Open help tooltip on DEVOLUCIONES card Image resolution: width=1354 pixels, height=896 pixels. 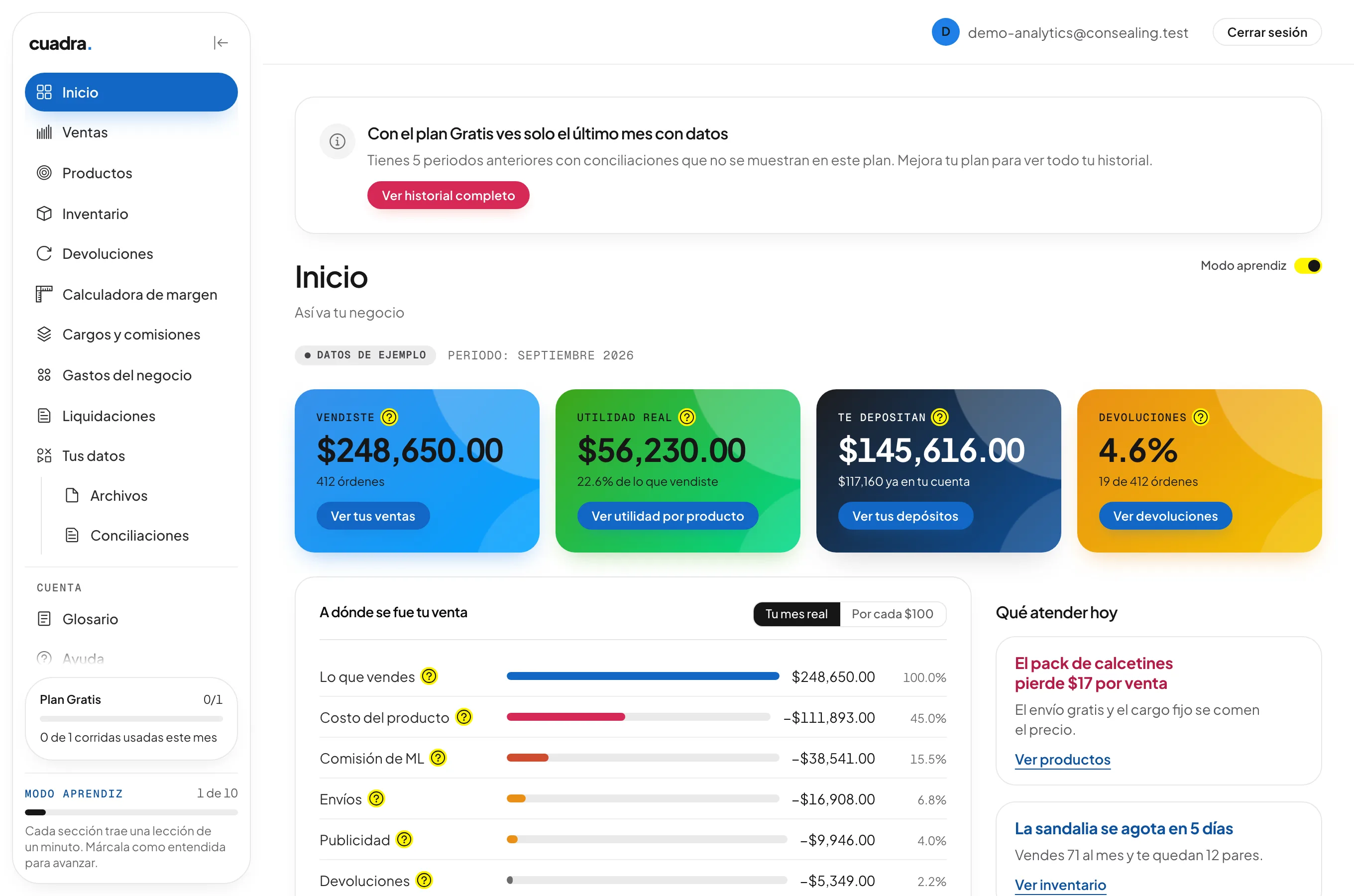1201,417
